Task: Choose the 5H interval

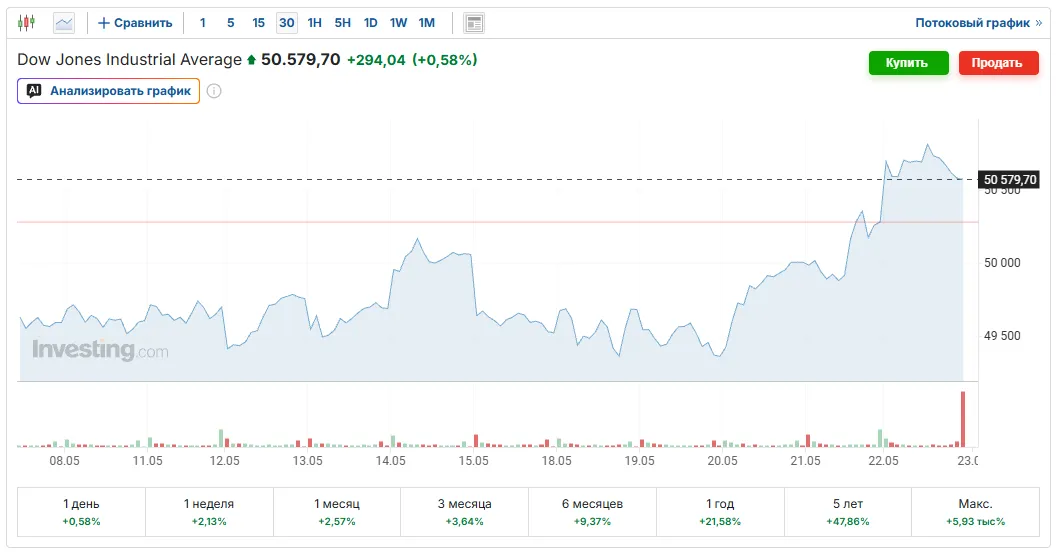Action: click(342, 23)
